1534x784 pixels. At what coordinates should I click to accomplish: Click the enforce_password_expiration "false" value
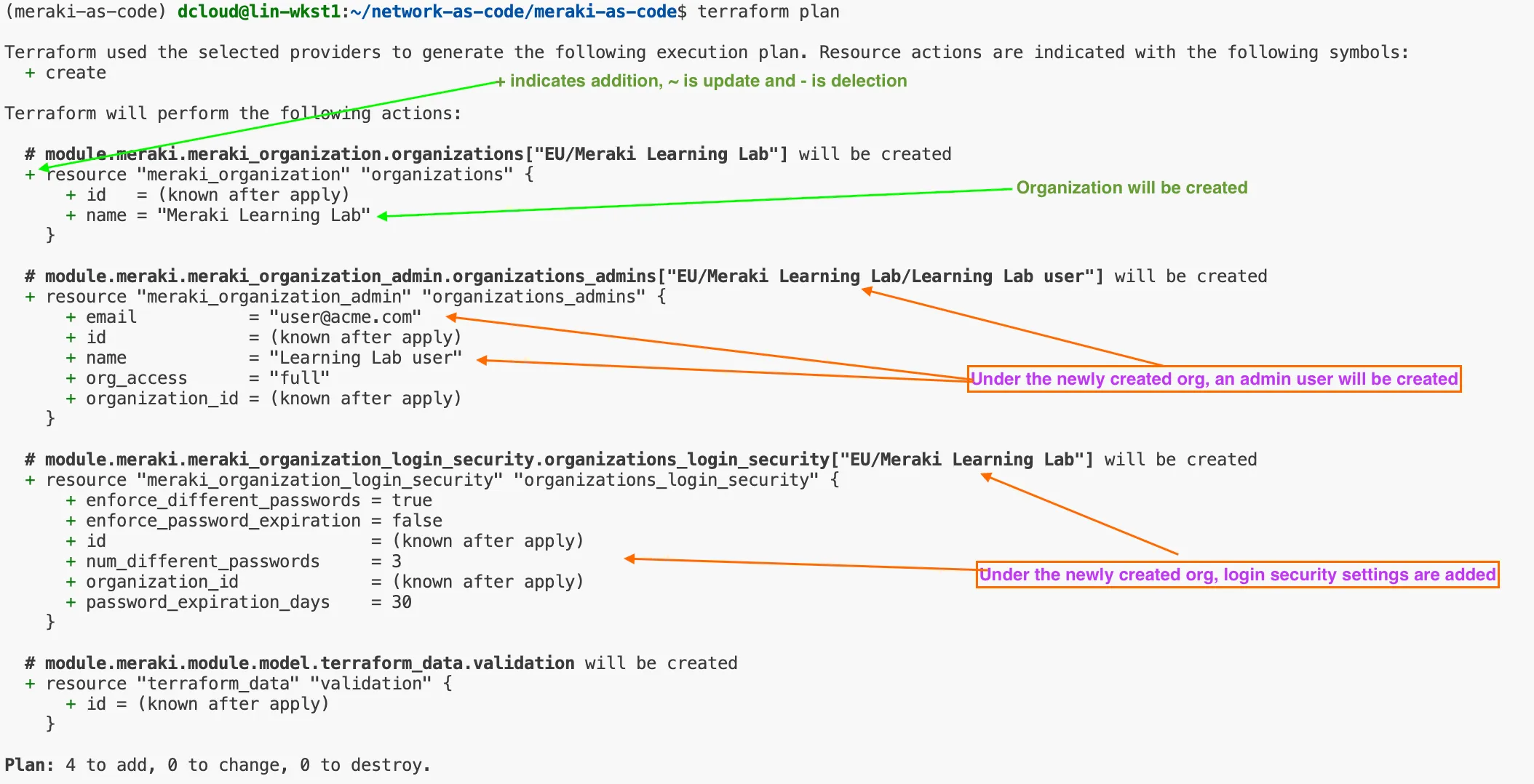pos(417,521)
